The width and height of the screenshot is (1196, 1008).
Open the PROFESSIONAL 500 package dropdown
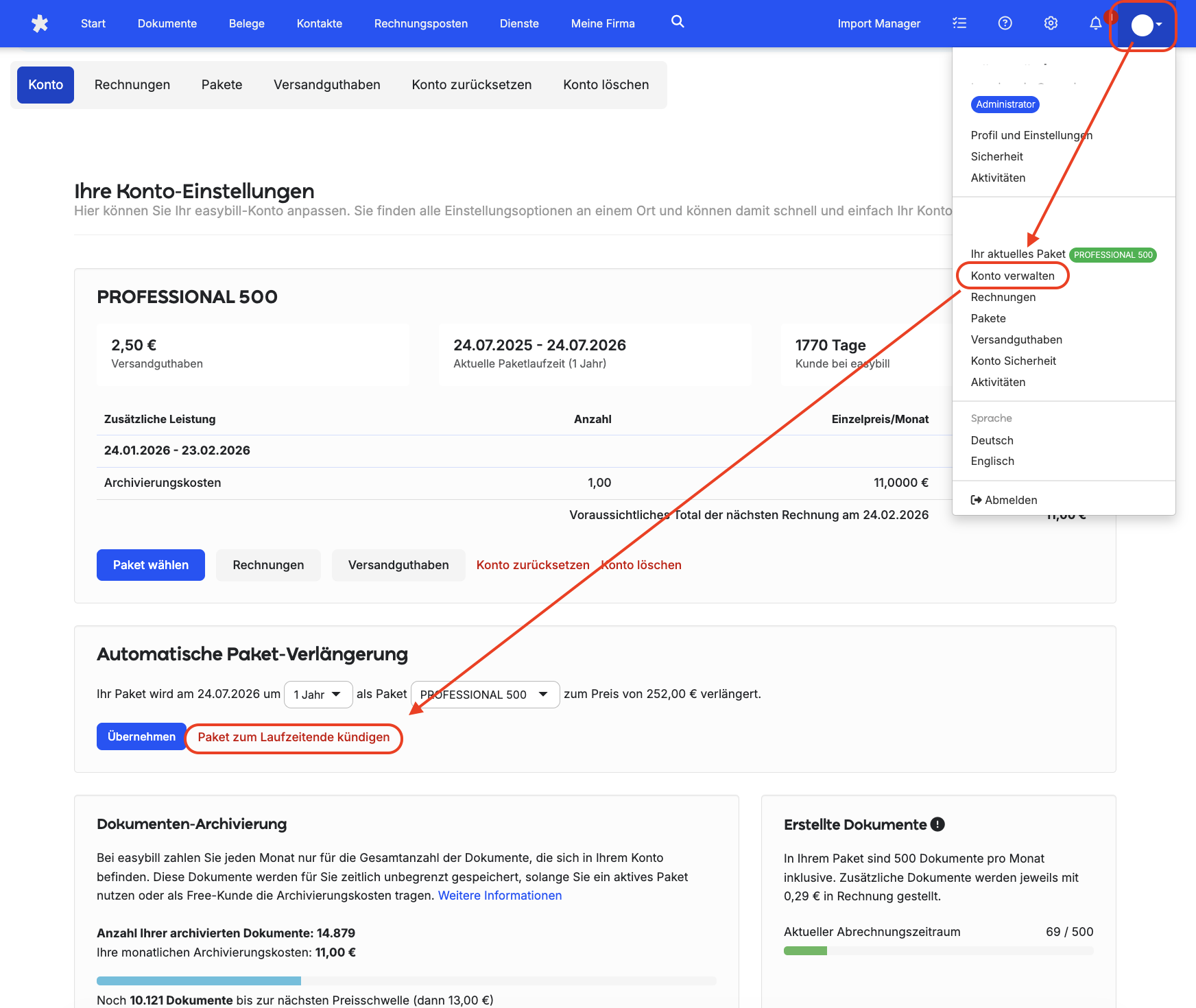(485, 695)
